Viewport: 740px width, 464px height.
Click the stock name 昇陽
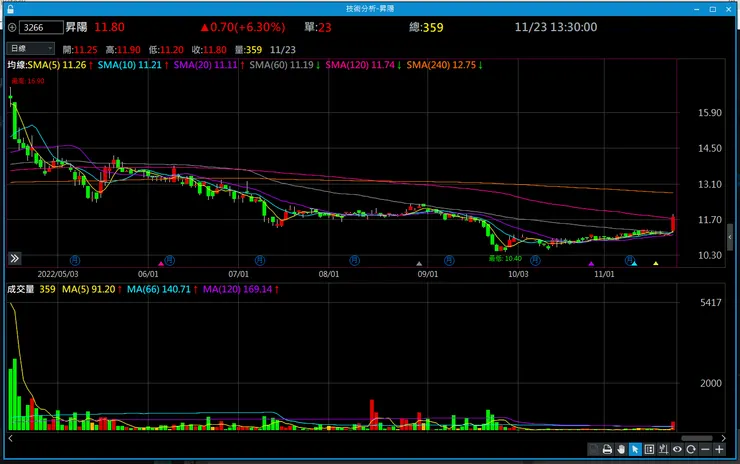pos(76,27)
